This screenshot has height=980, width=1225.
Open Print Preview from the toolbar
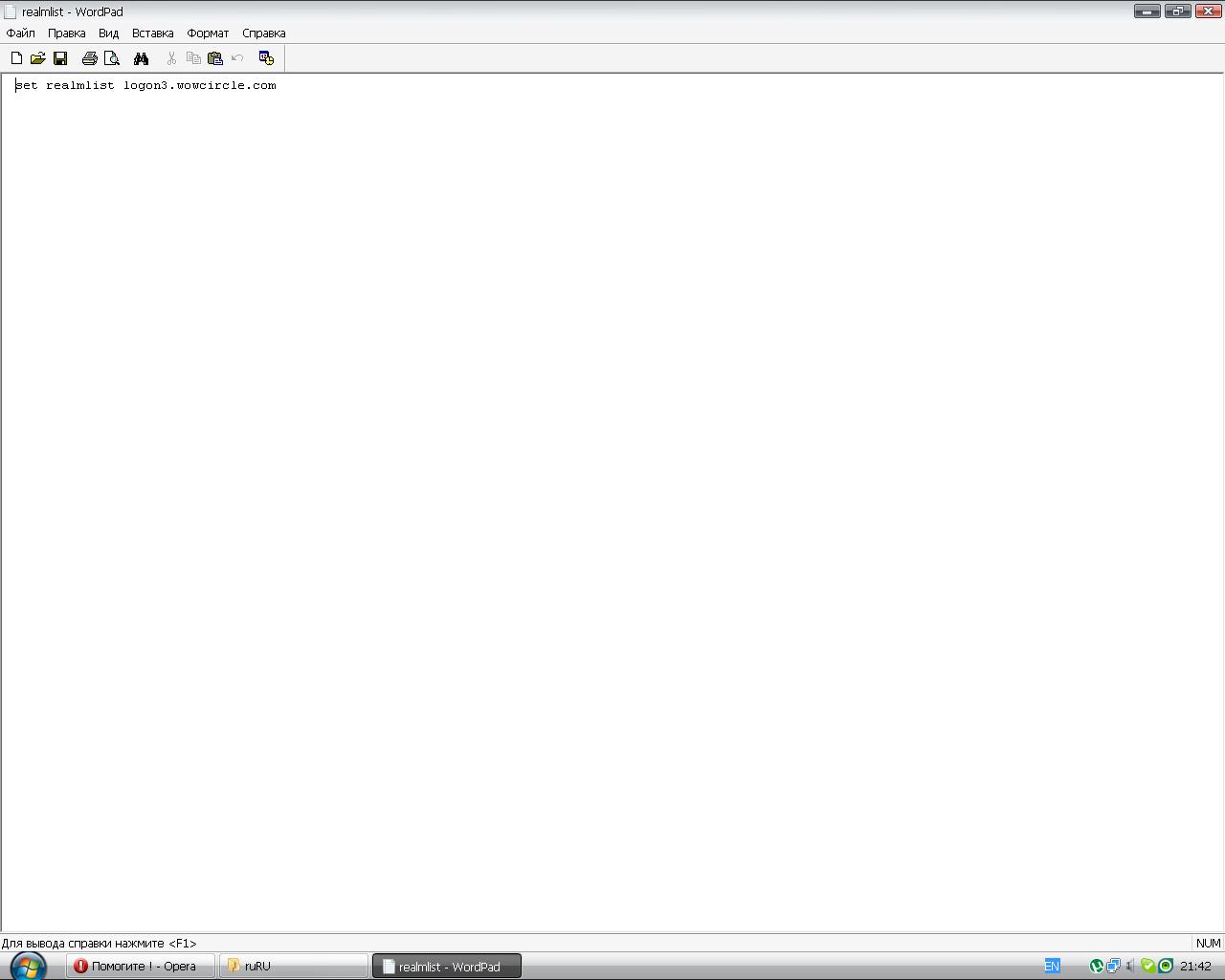pyautogui.click(x=112, y=58)
